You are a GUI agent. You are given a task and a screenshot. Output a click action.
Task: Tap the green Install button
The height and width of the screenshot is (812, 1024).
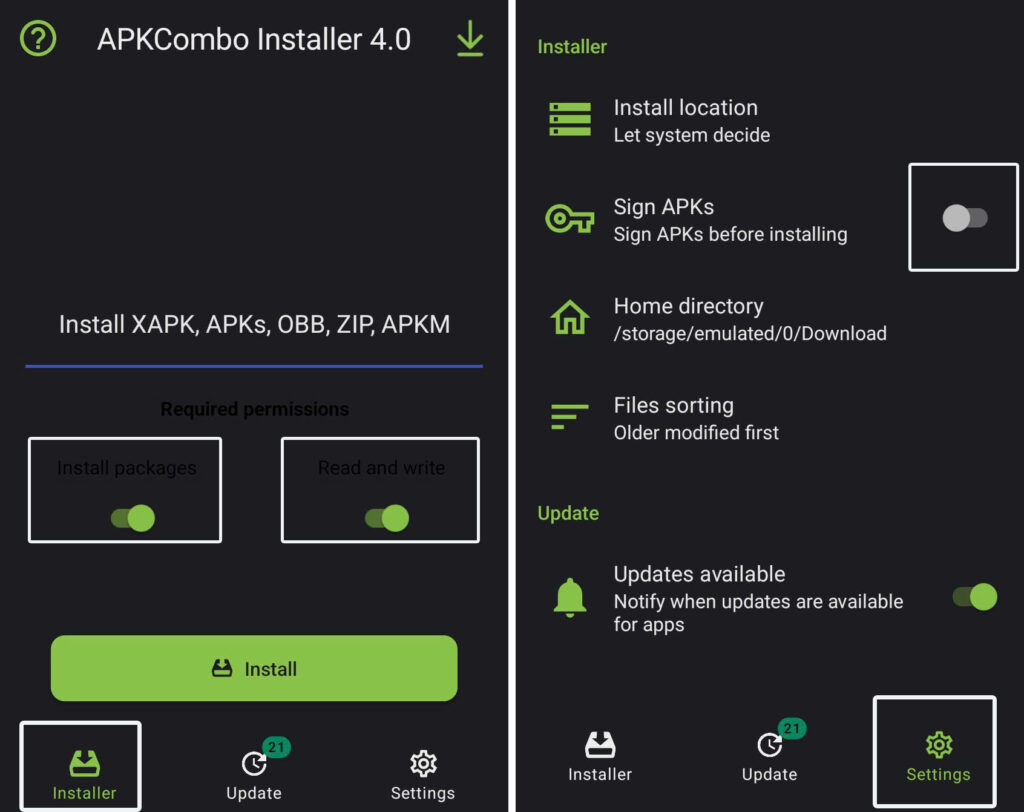coord(254,668)
